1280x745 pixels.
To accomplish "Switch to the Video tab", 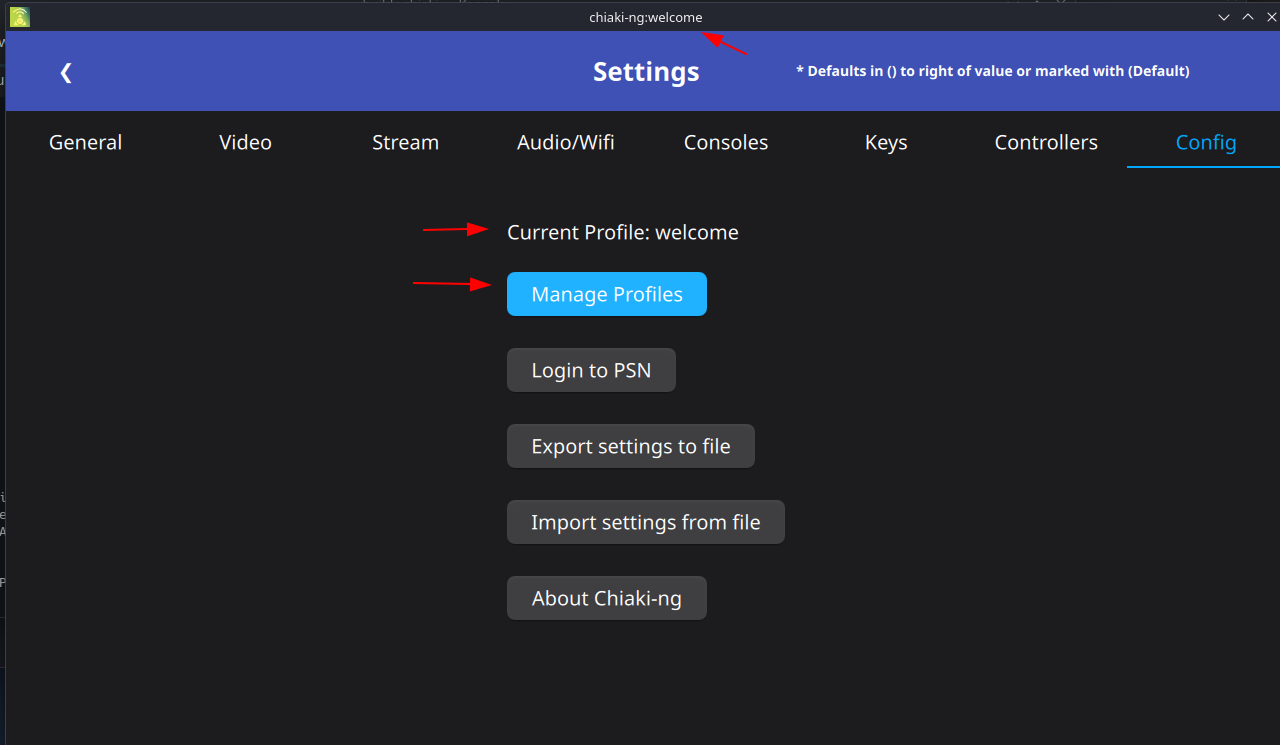I will pyautogui.click(x=246, y=142).
